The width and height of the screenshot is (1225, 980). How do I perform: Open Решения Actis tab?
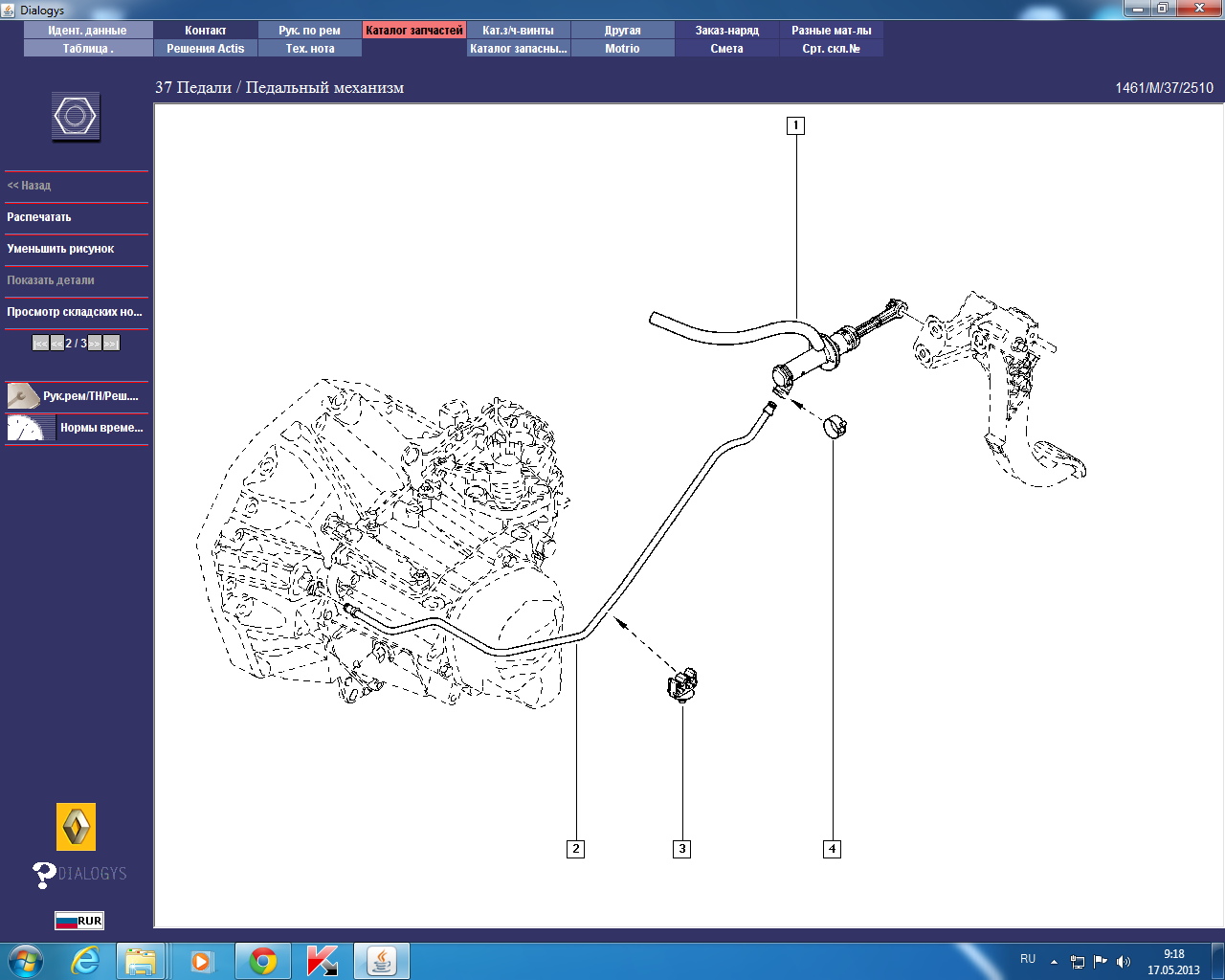(206, 49)
